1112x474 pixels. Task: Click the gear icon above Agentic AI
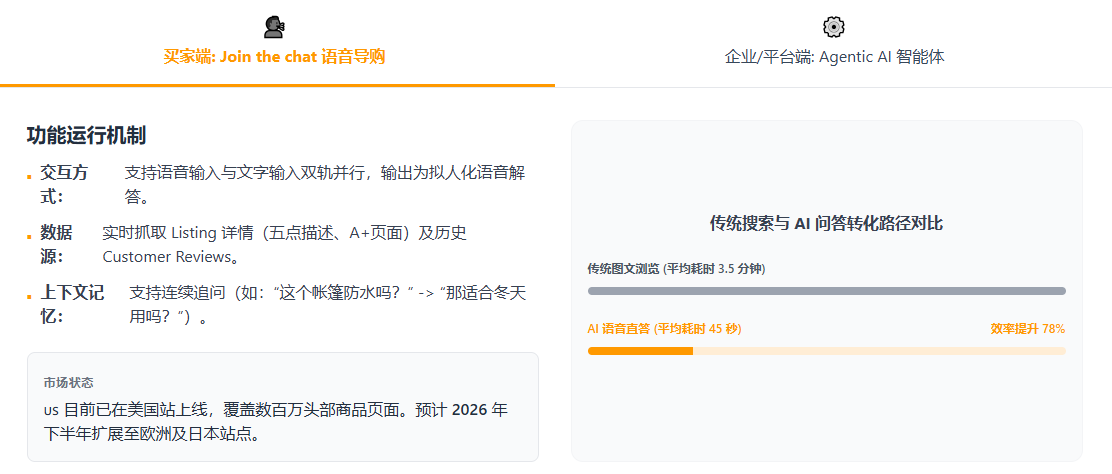834,27
